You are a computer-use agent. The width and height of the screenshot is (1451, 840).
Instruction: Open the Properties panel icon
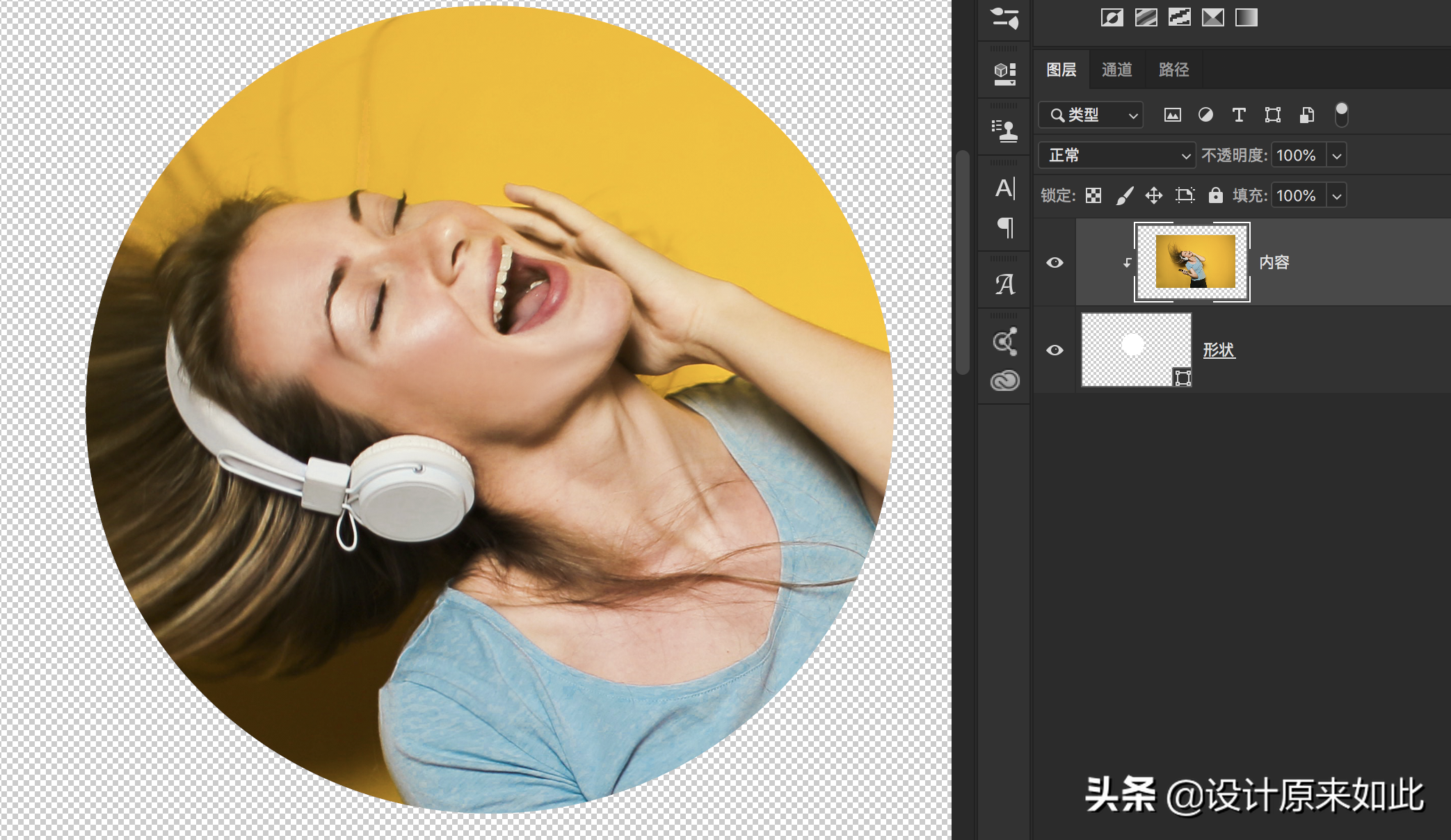coord(1004,17)
